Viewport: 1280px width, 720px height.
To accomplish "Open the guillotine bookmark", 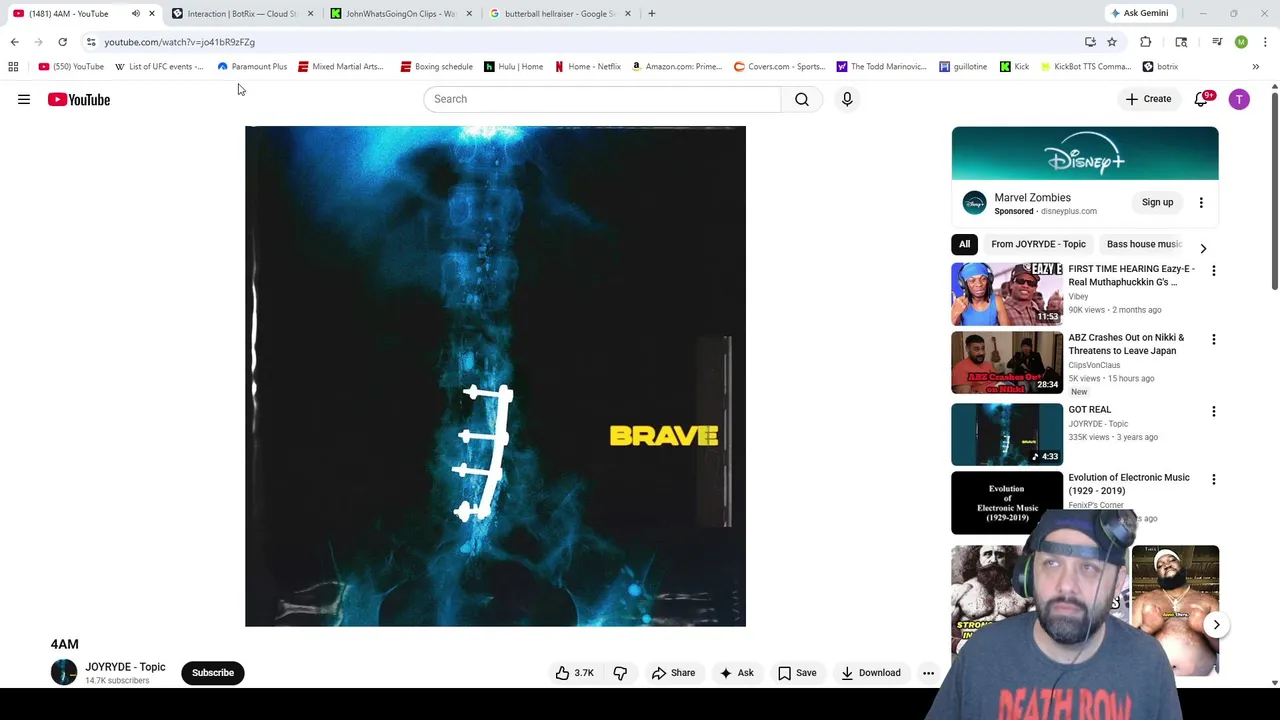I will pos(963,67).
